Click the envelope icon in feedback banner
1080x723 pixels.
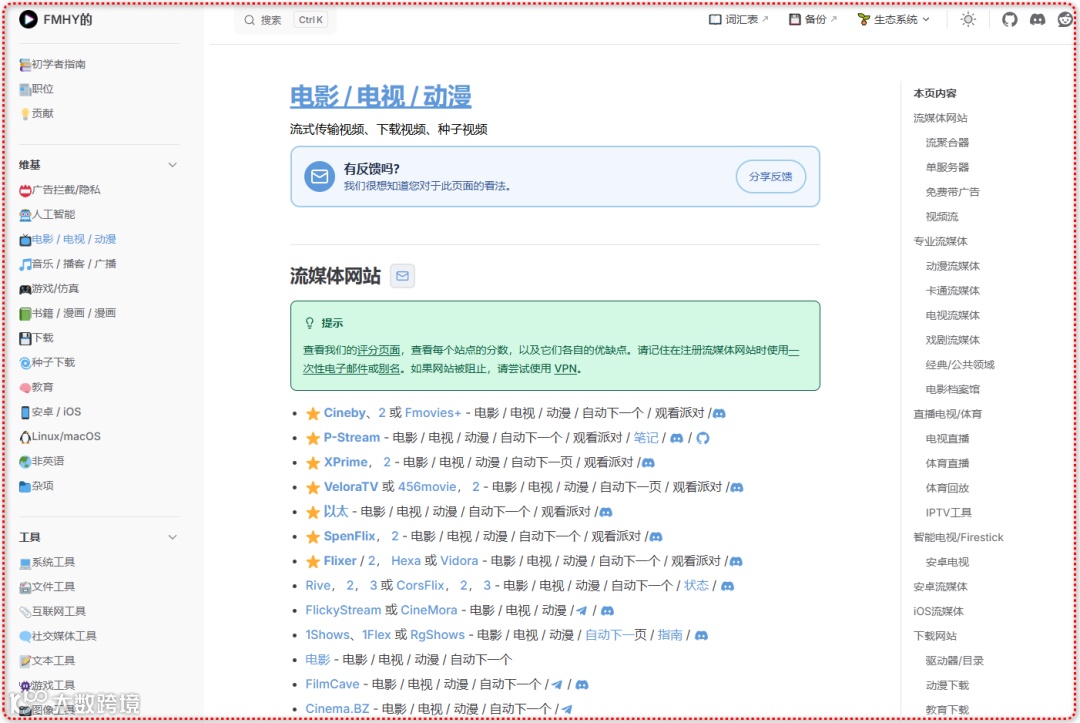pyautogui.click(x=320, y=177)
